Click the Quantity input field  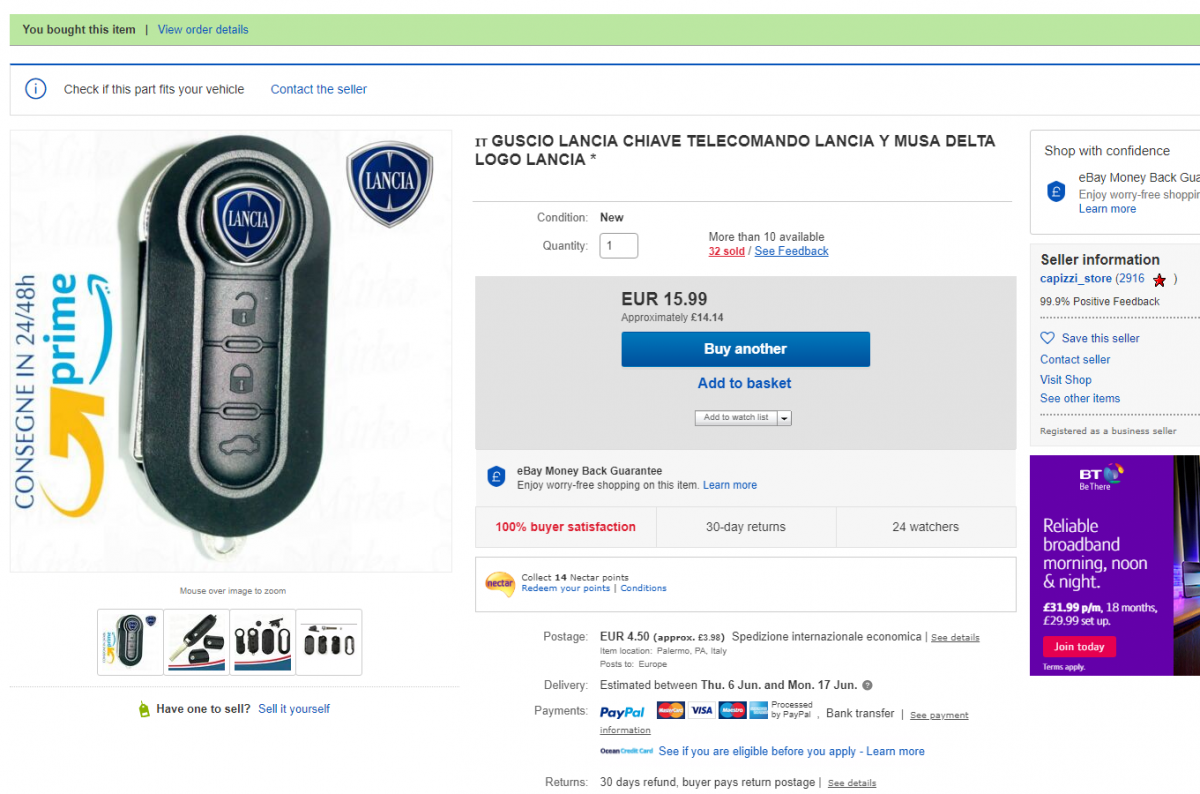click(618, 245)
